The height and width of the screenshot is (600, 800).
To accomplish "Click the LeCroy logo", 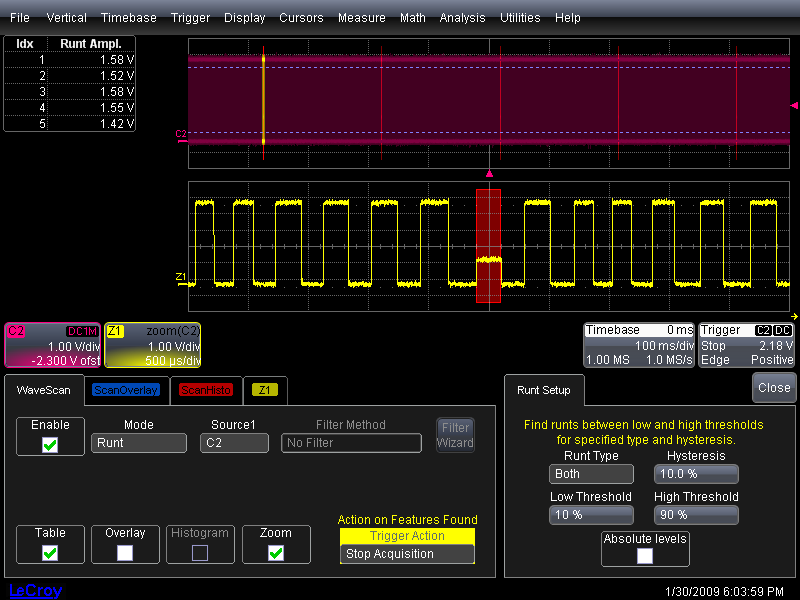I will tap(35, 590).
